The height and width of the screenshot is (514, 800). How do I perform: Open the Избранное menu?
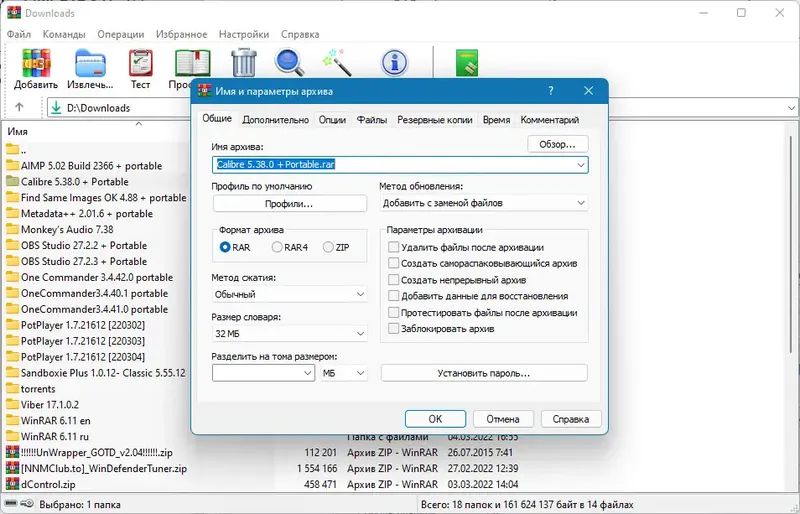[182, 34]
